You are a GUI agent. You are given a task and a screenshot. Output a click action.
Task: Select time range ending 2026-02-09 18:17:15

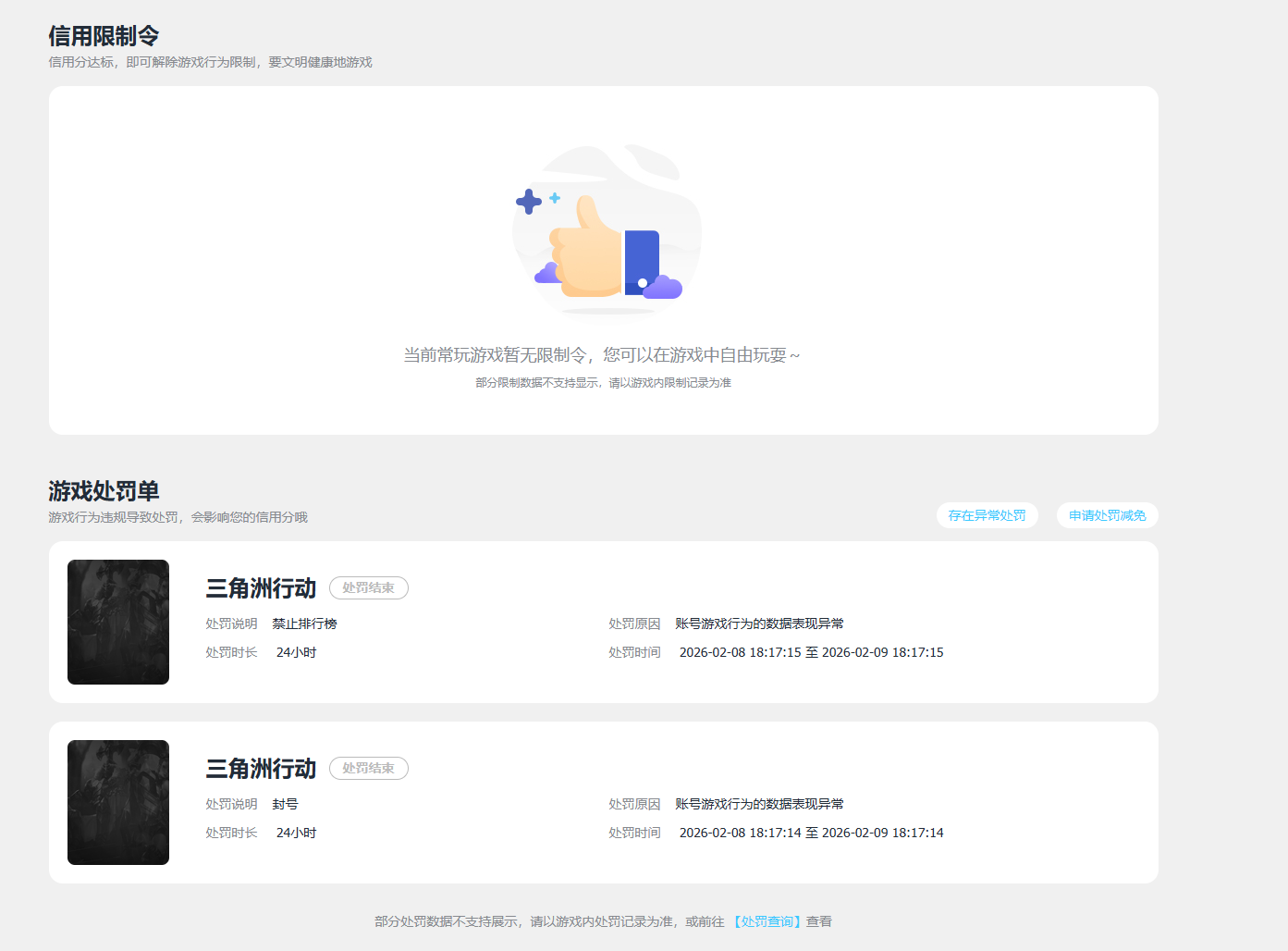812,652
